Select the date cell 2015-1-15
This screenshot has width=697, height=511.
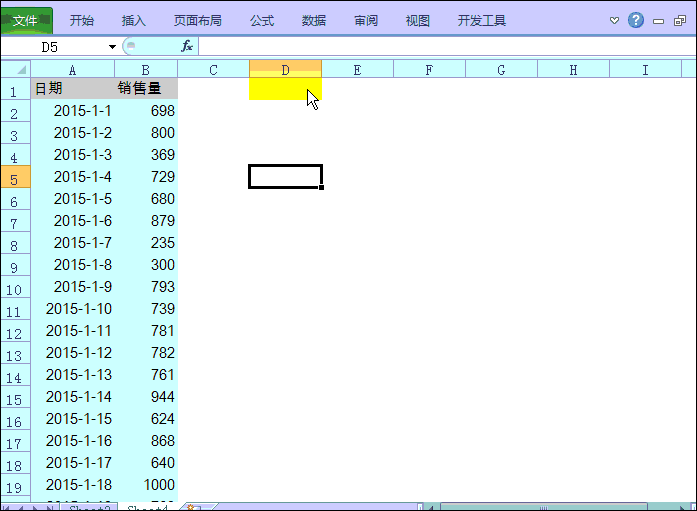click(72, 419)
